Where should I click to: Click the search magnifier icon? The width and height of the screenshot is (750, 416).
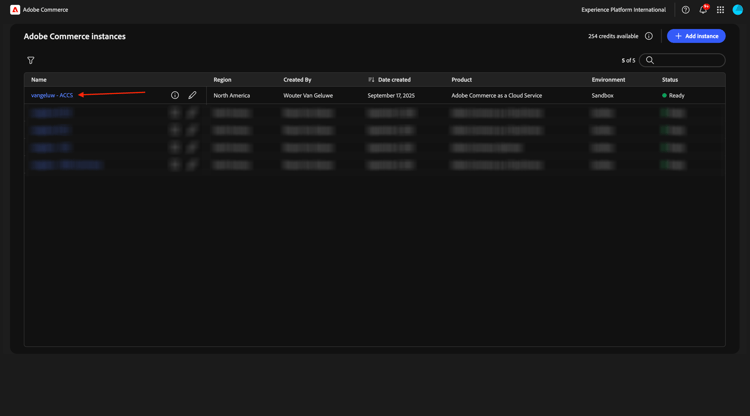click(650, 60)
